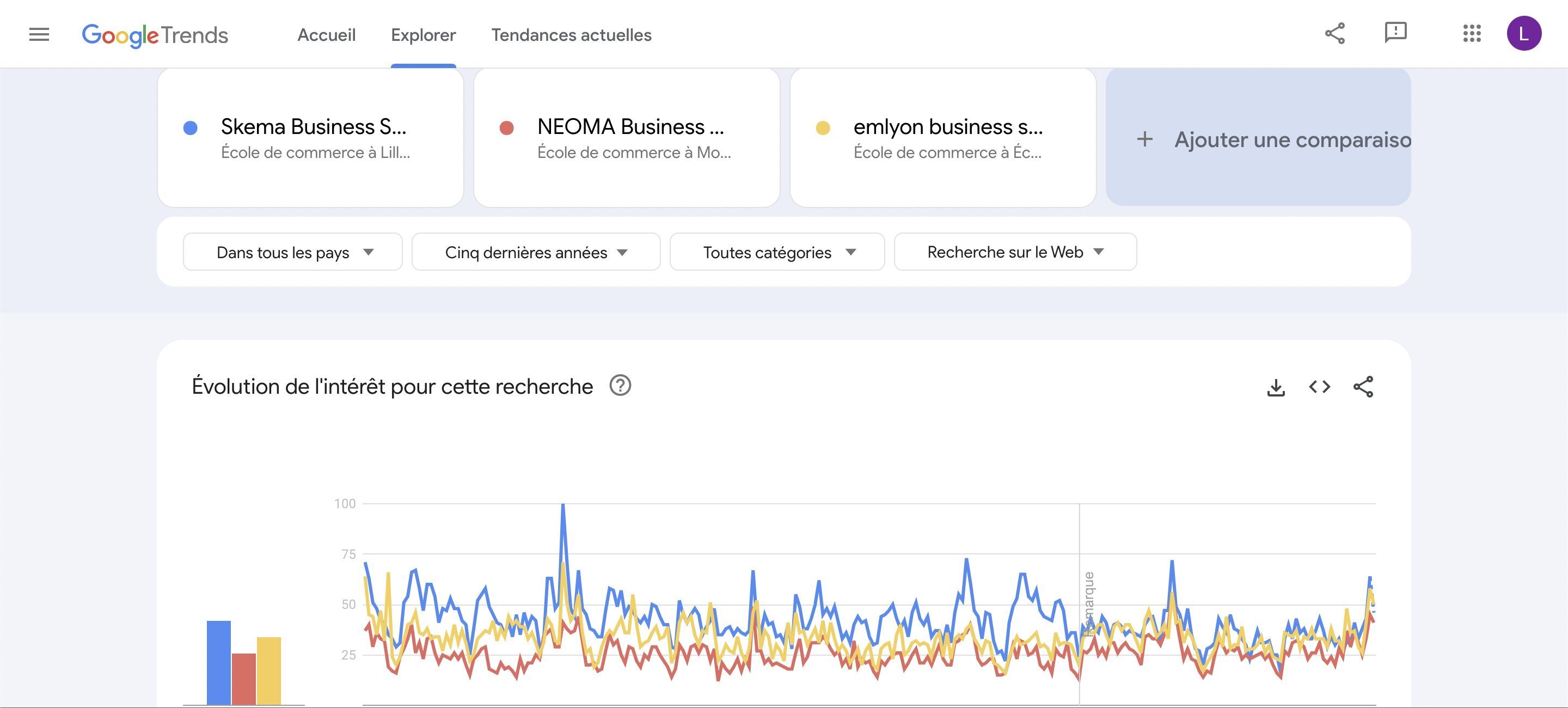
Task: Click the 100 axis label
Action: coord(345,503)
